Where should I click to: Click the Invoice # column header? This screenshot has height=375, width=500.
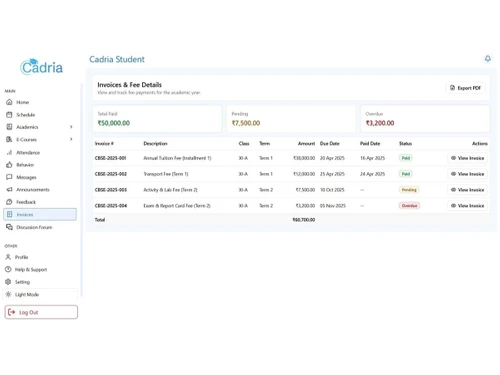pos(104,143)
